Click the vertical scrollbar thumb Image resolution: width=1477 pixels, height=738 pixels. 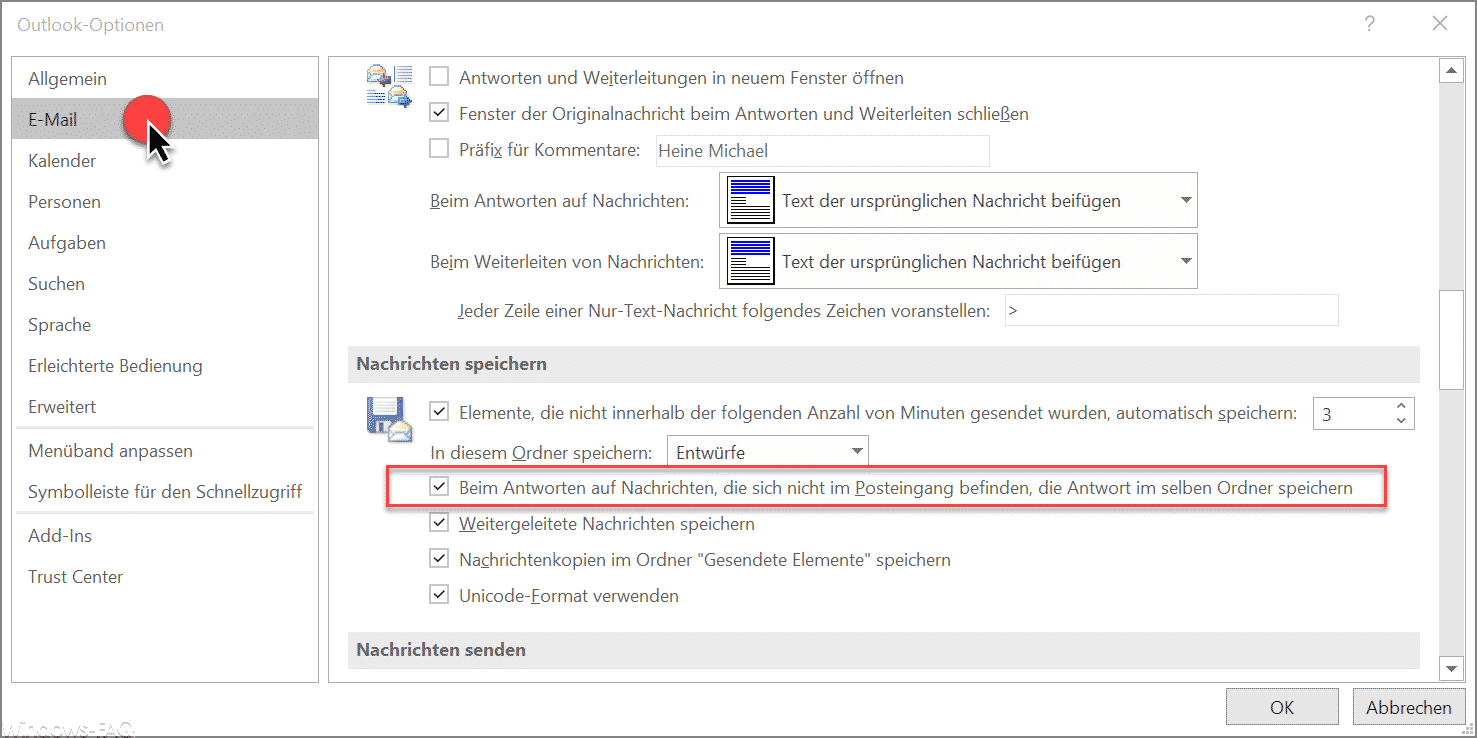1450,339
